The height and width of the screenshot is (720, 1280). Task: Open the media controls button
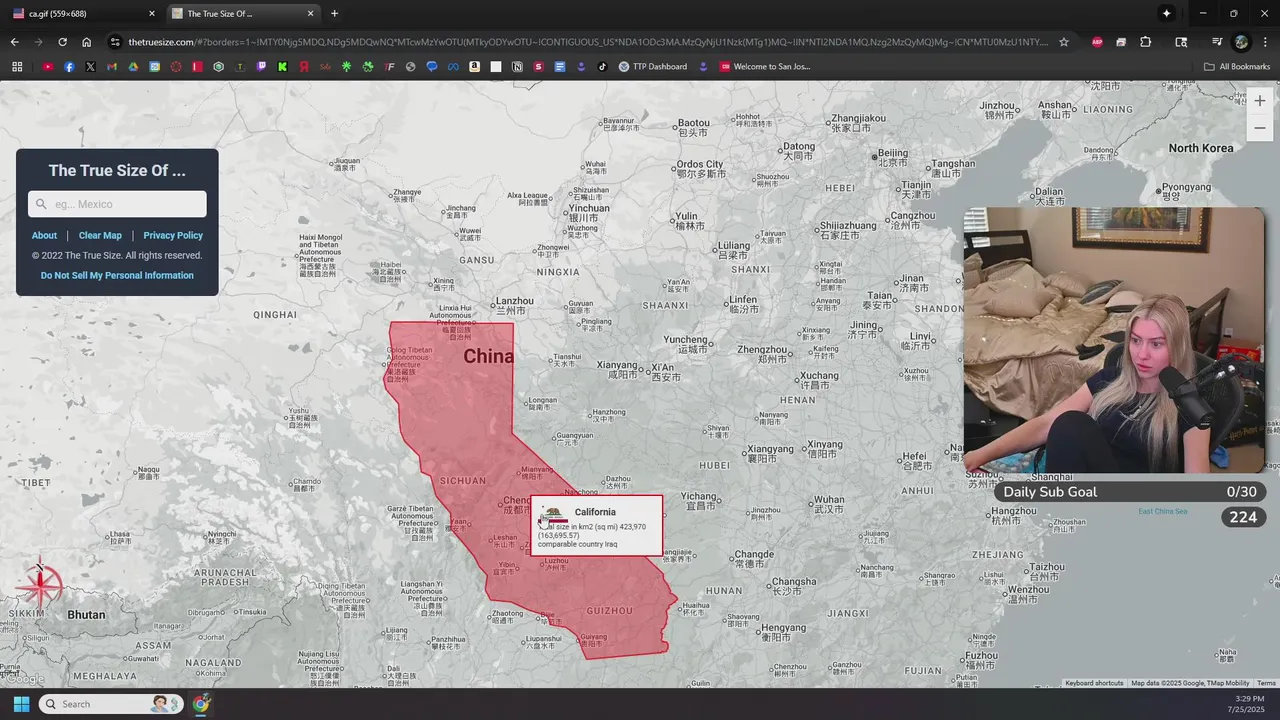1217,42
